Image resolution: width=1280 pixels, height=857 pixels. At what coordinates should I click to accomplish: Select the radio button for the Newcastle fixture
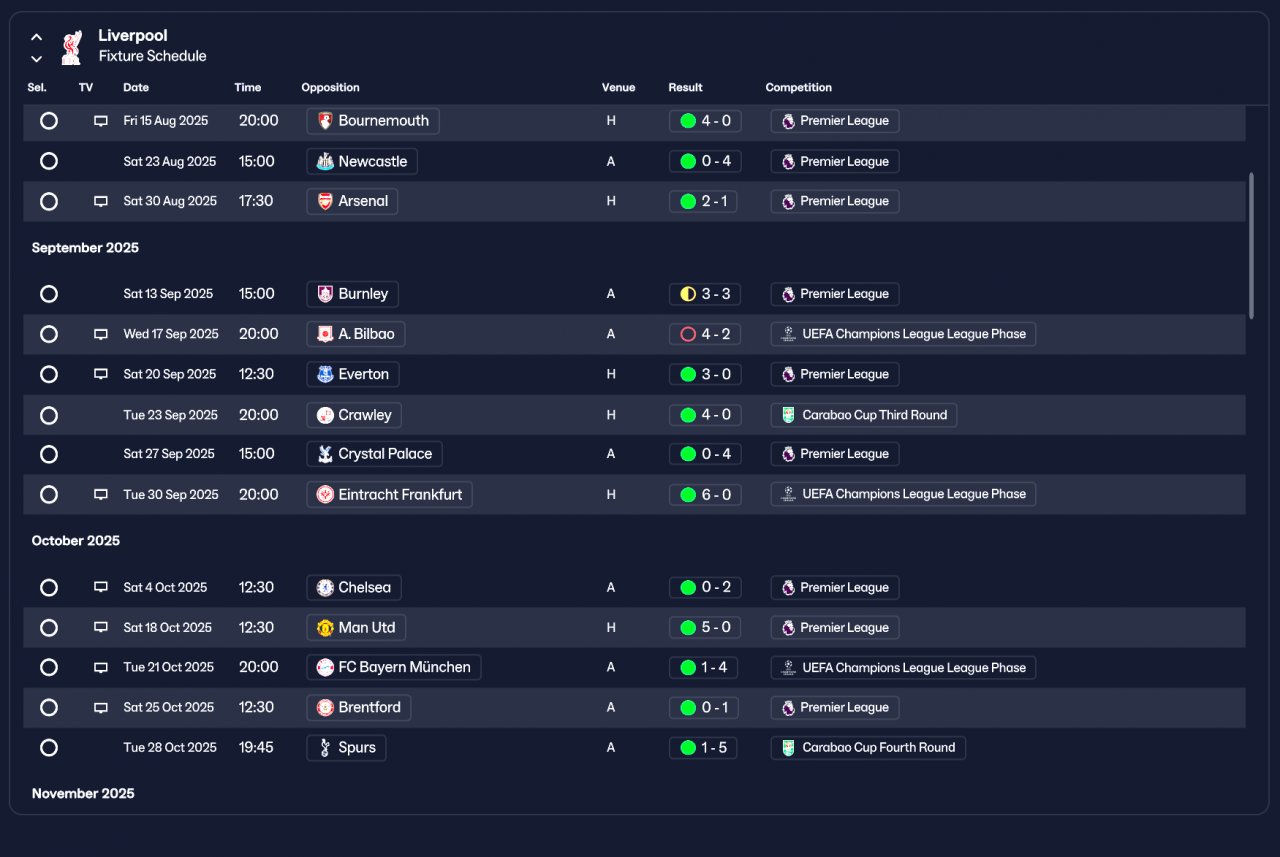pos(49,161)
